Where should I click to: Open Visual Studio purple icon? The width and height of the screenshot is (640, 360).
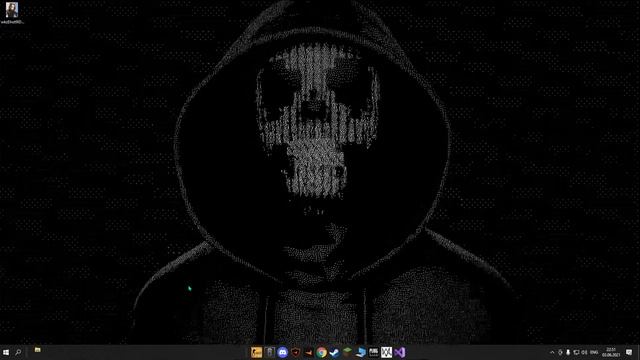tap(400, 352)
